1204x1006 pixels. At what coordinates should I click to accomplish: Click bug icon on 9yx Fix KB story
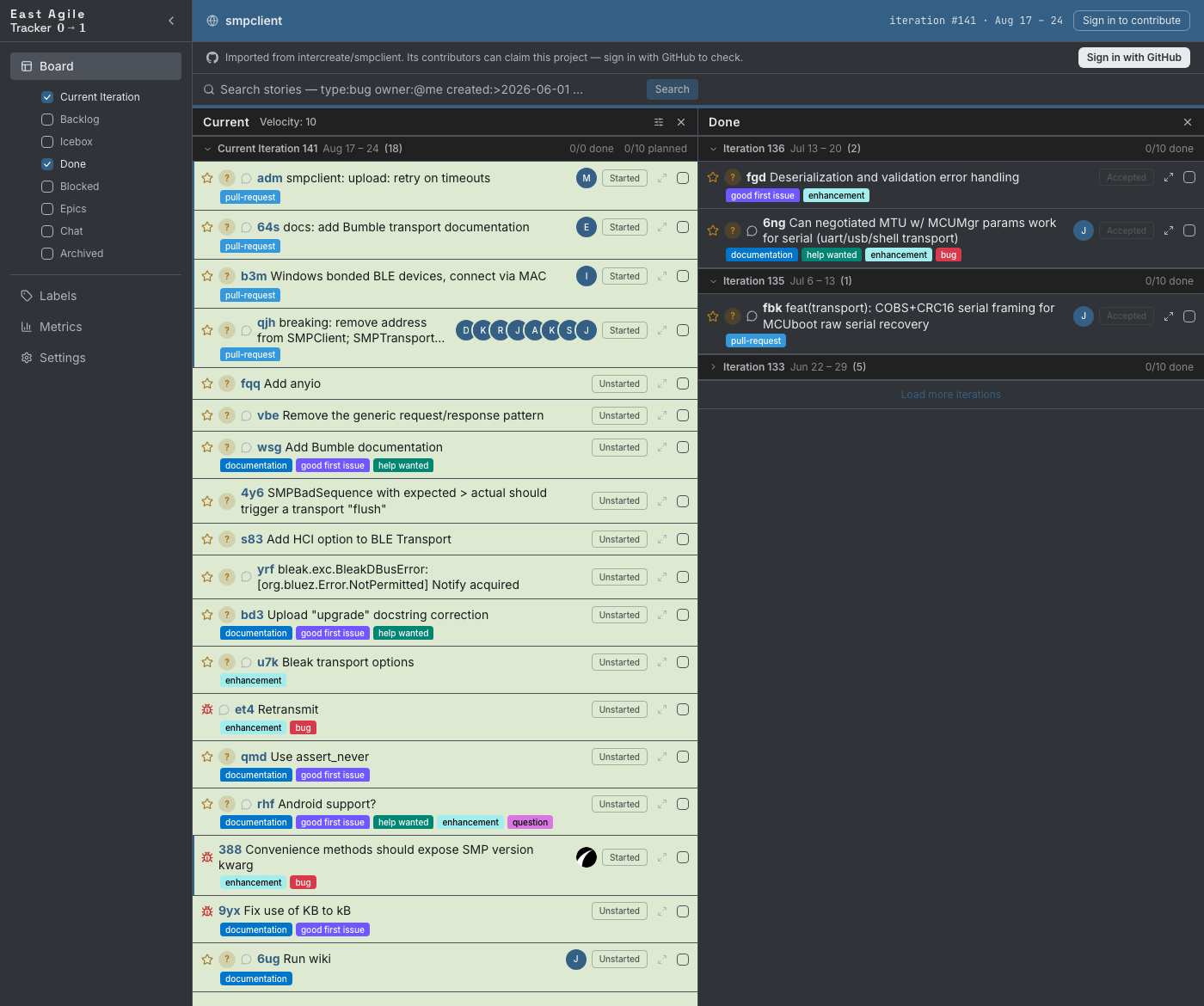click(x=207, y=911)
